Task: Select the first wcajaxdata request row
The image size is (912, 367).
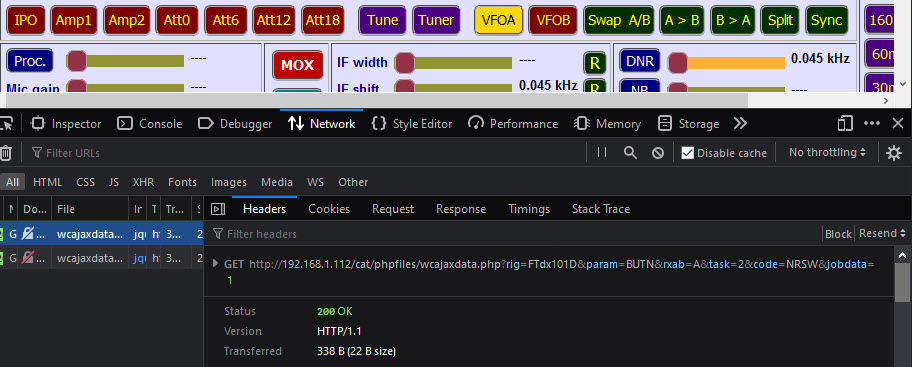Action: click(x=102, y=234)
